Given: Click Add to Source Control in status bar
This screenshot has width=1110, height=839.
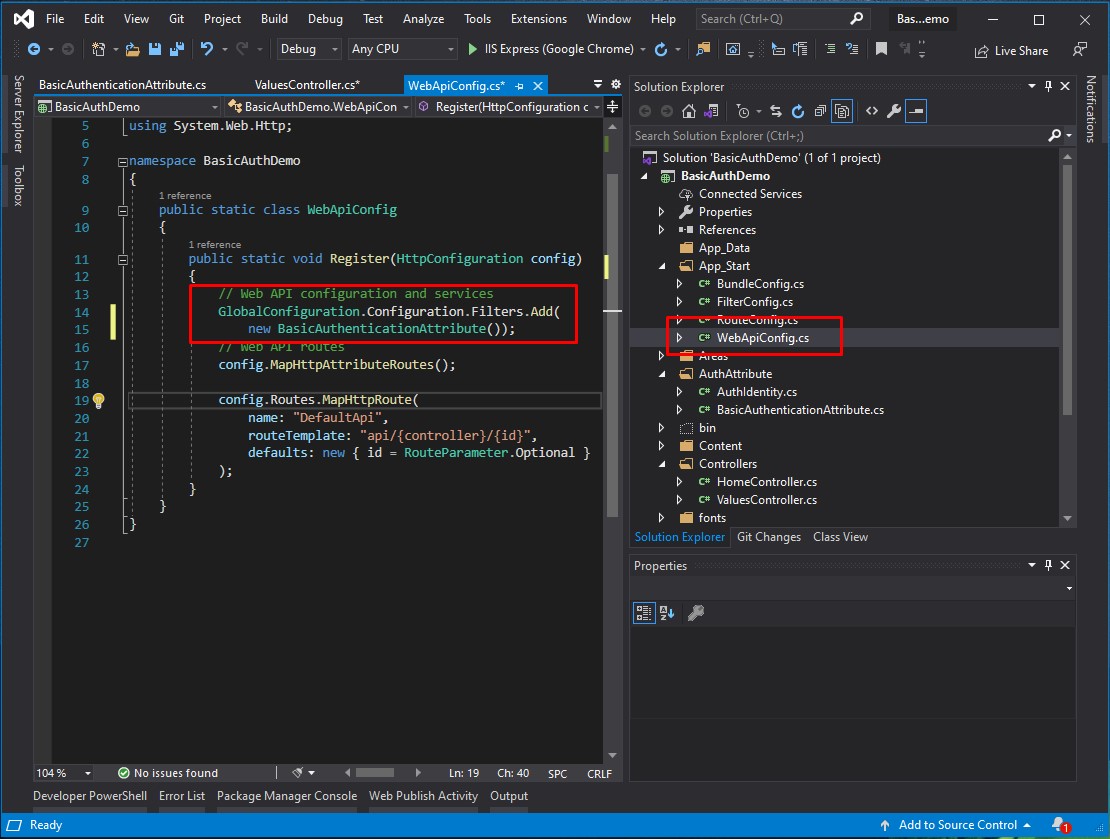Looking at the screenshot, I should pyautogui.click(x=957, y=824).
